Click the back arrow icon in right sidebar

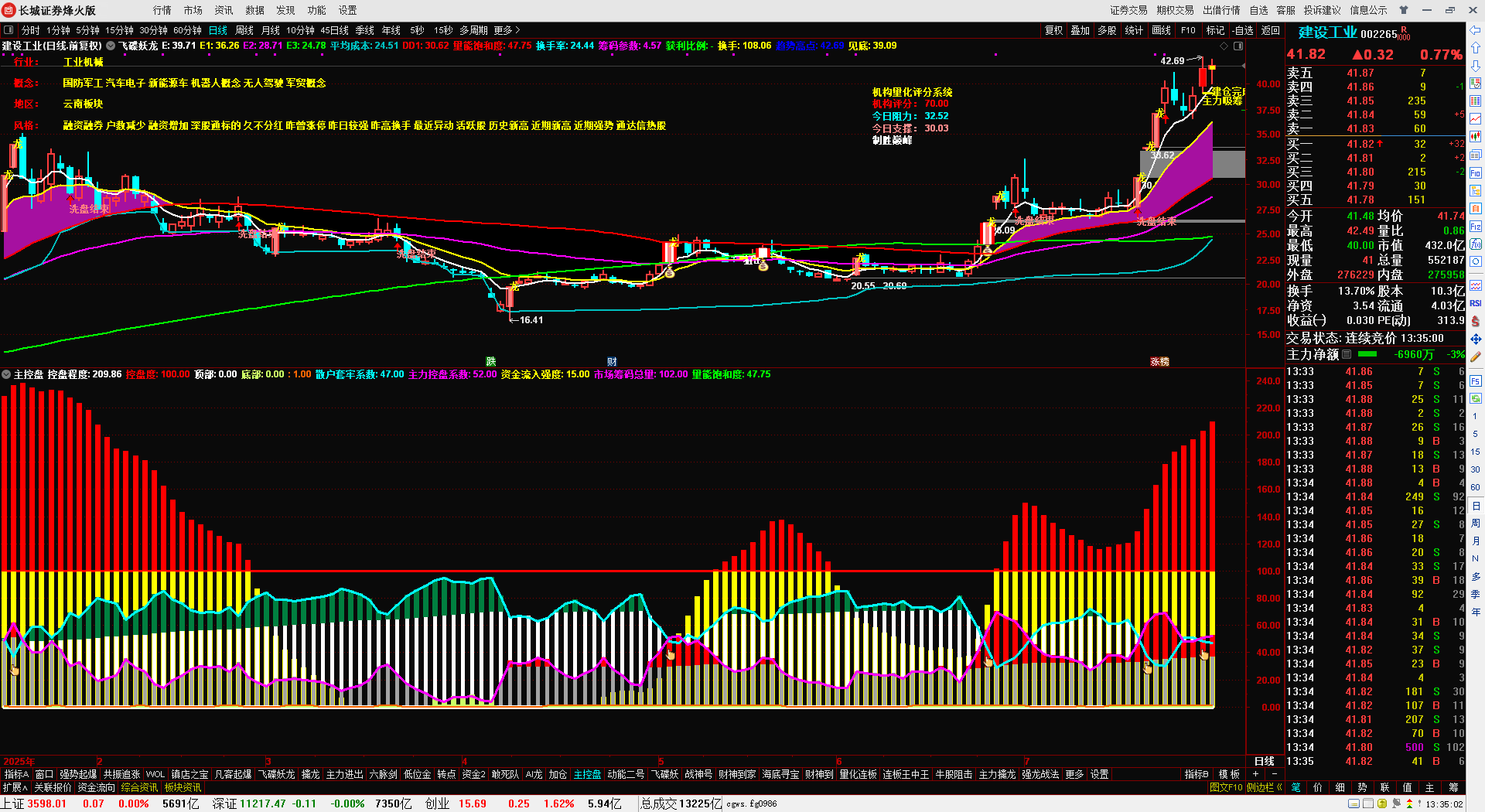click(x=1476, y=30)
